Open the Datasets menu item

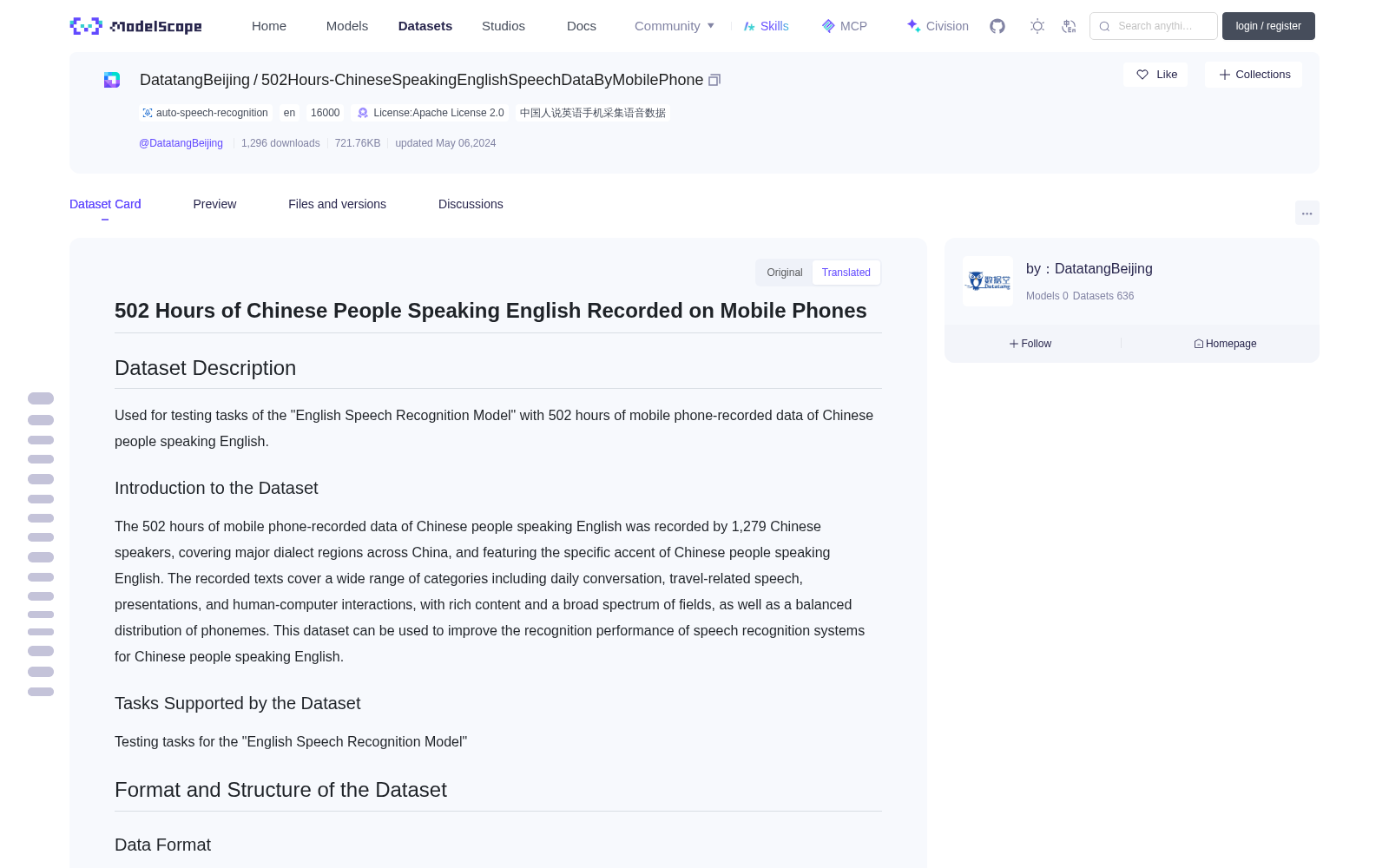(425, 26)
